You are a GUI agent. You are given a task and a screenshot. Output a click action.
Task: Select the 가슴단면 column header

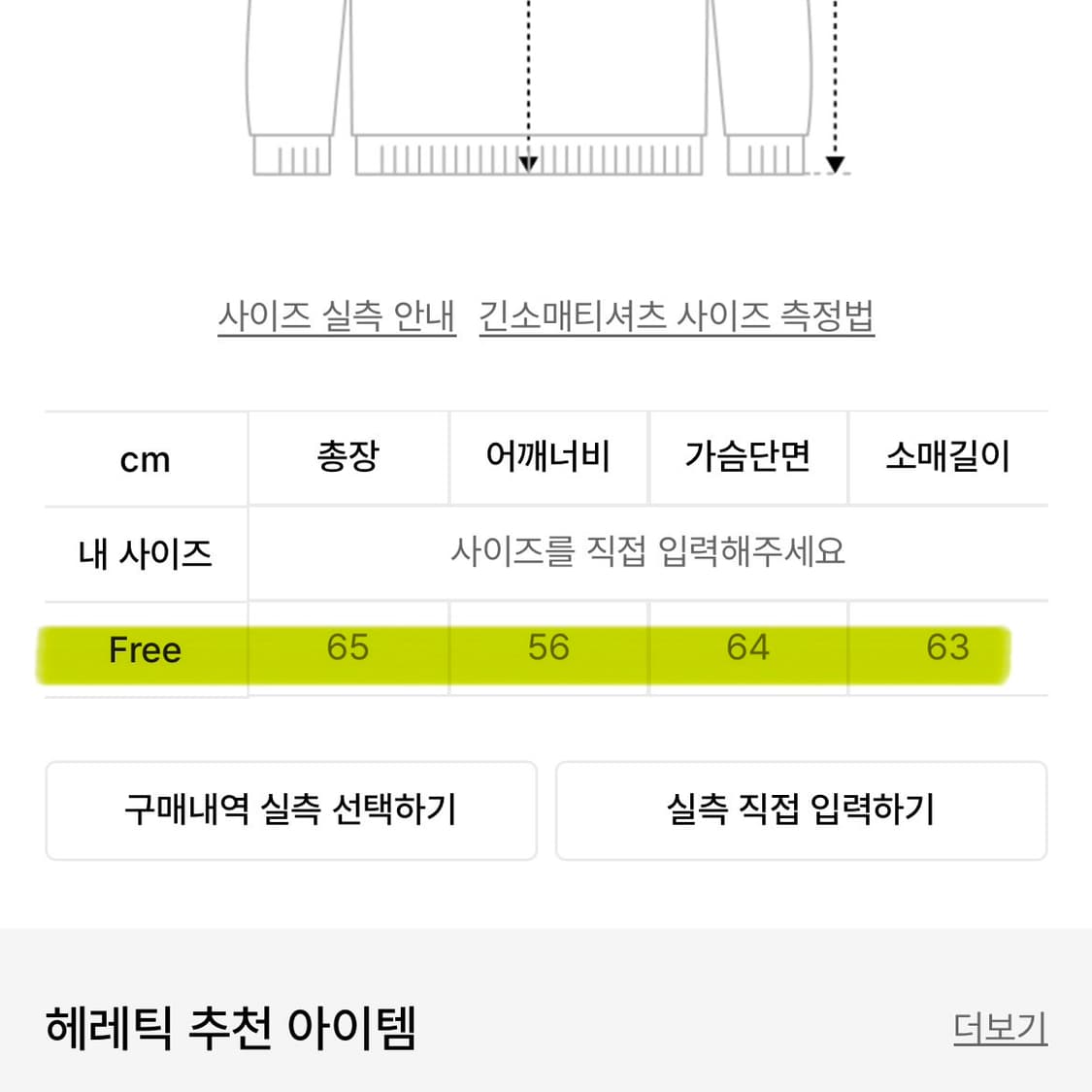tap(747, 457)
